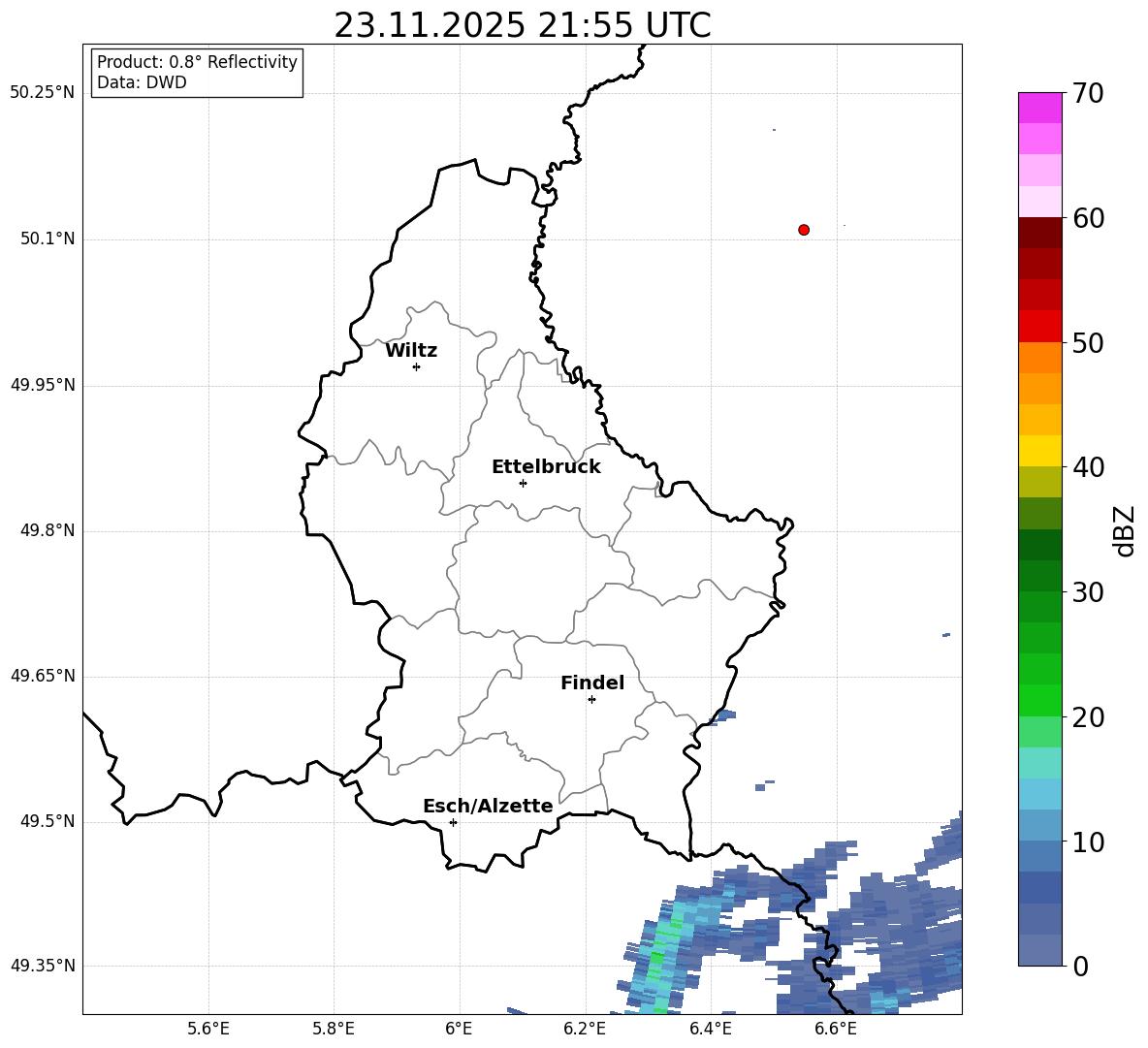
Task: Click the Ettelbruck city label
Action: (546, 467)
